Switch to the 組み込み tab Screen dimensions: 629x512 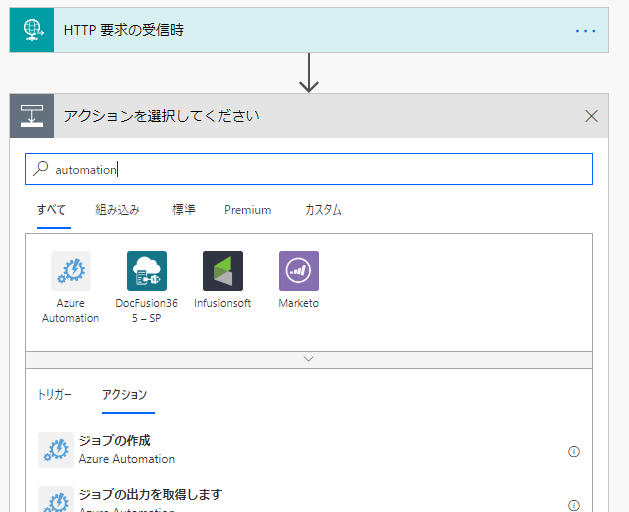(117, 209)
